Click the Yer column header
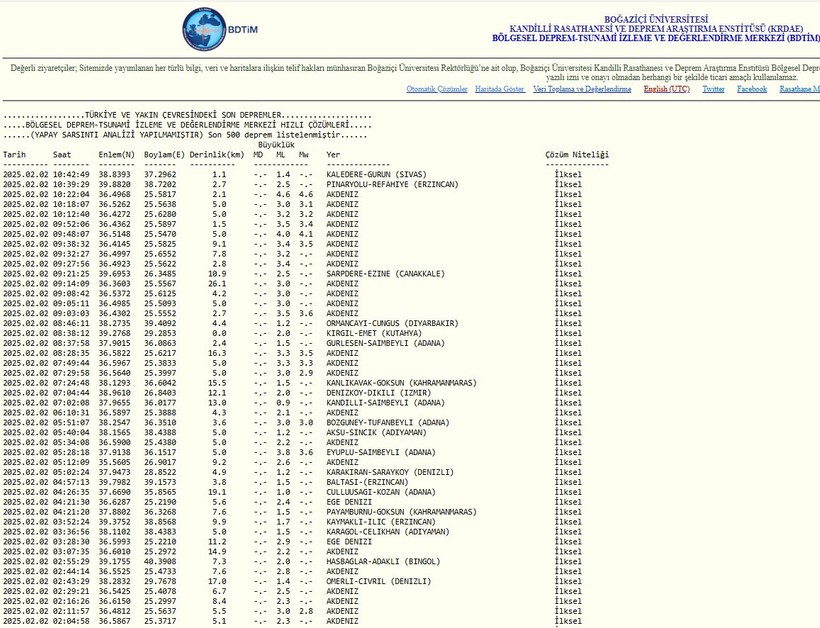Image resolution: width=820 pixels, height=628 pixels. pos(333,155)
